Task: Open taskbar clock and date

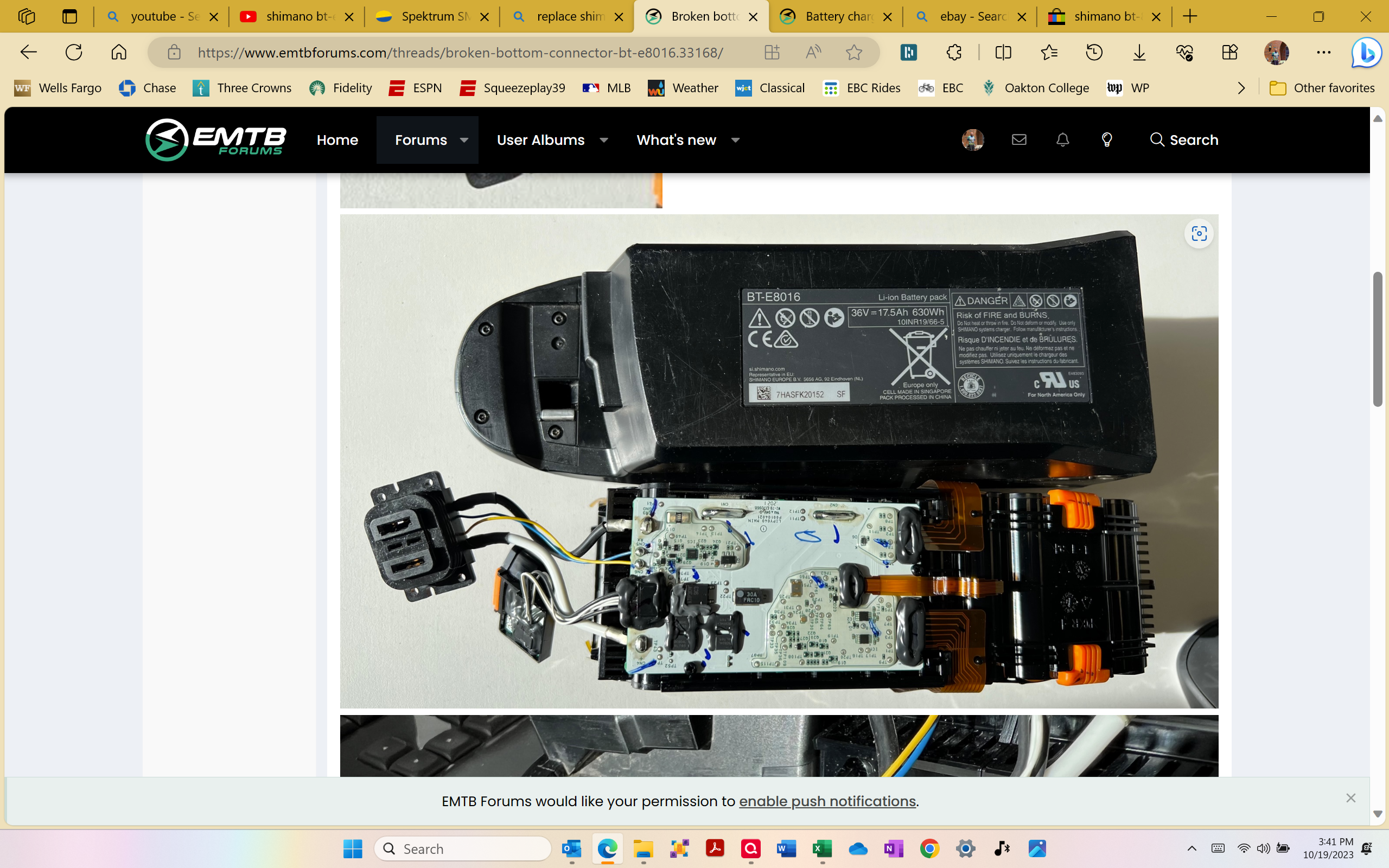Action: tap(1328, 848)
